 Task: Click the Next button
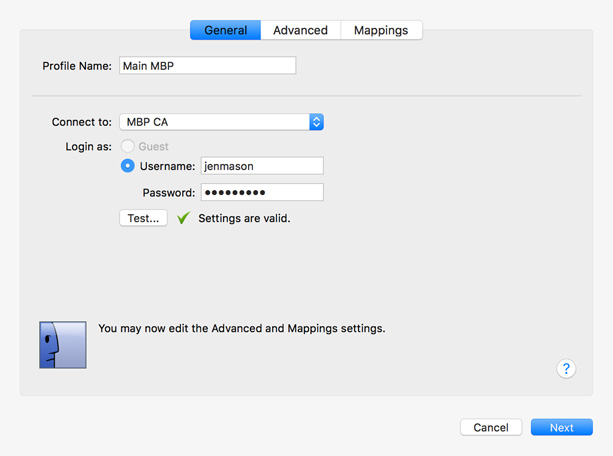click(x=562, y=427)
